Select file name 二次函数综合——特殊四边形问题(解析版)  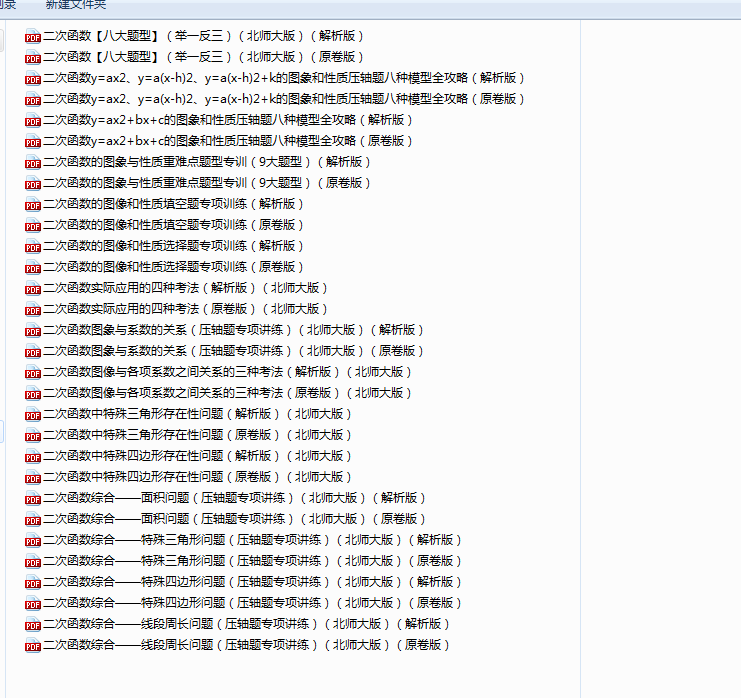tap(253, 582)
